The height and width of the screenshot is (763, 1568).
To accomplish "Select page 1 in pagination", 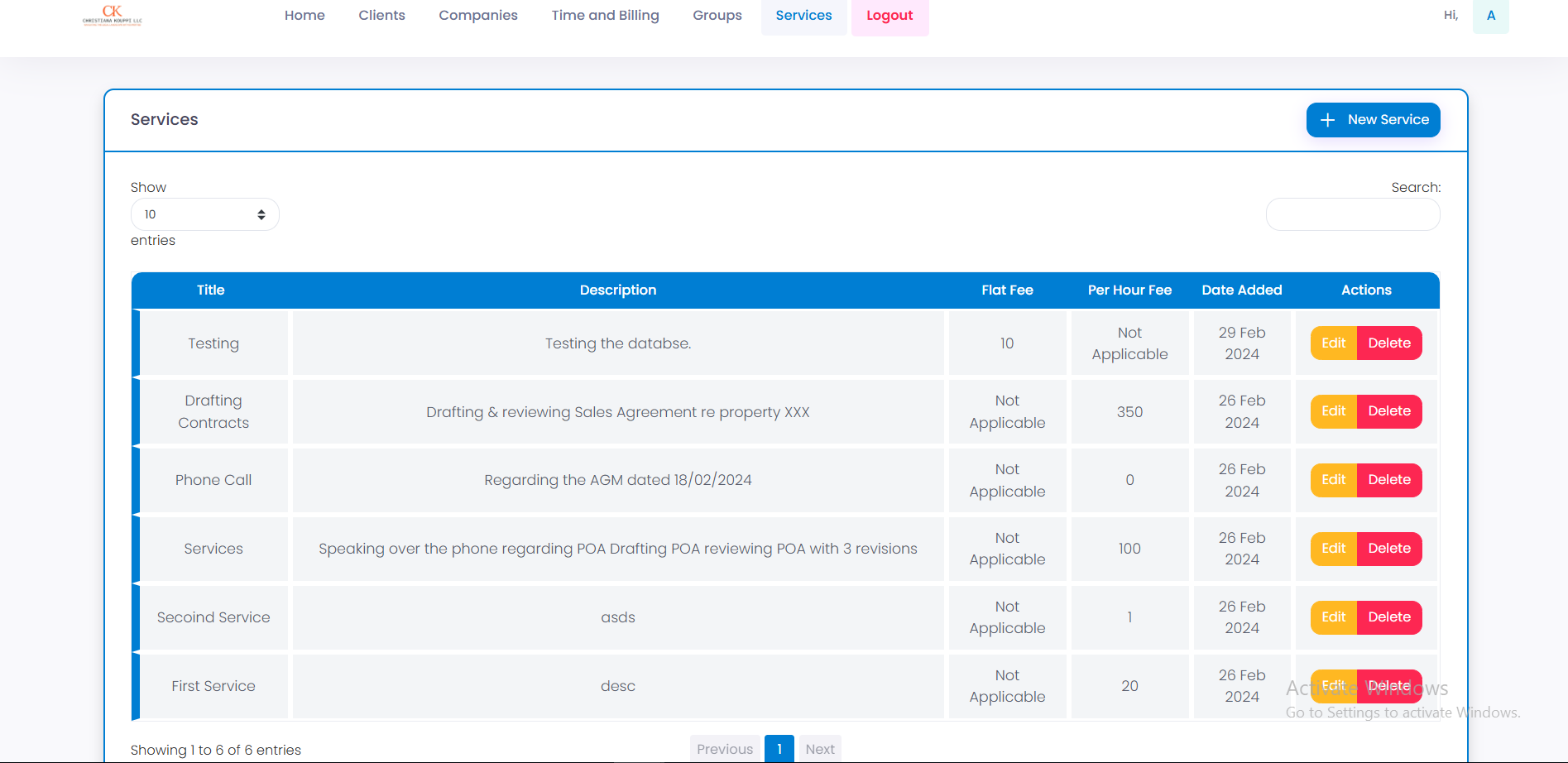I will [x=779, y=749].
